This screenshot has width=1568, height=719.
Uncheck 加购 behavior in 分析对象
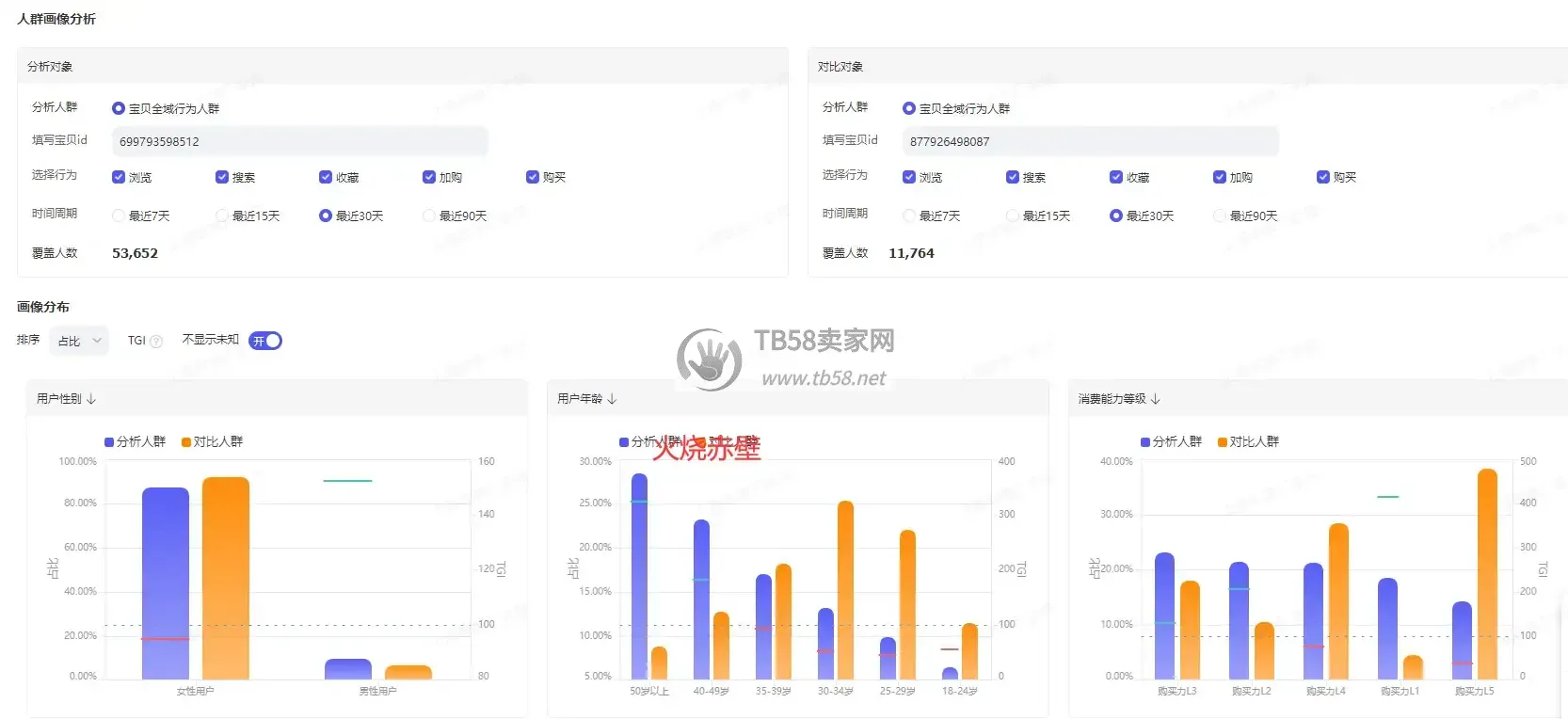[429, 177]
